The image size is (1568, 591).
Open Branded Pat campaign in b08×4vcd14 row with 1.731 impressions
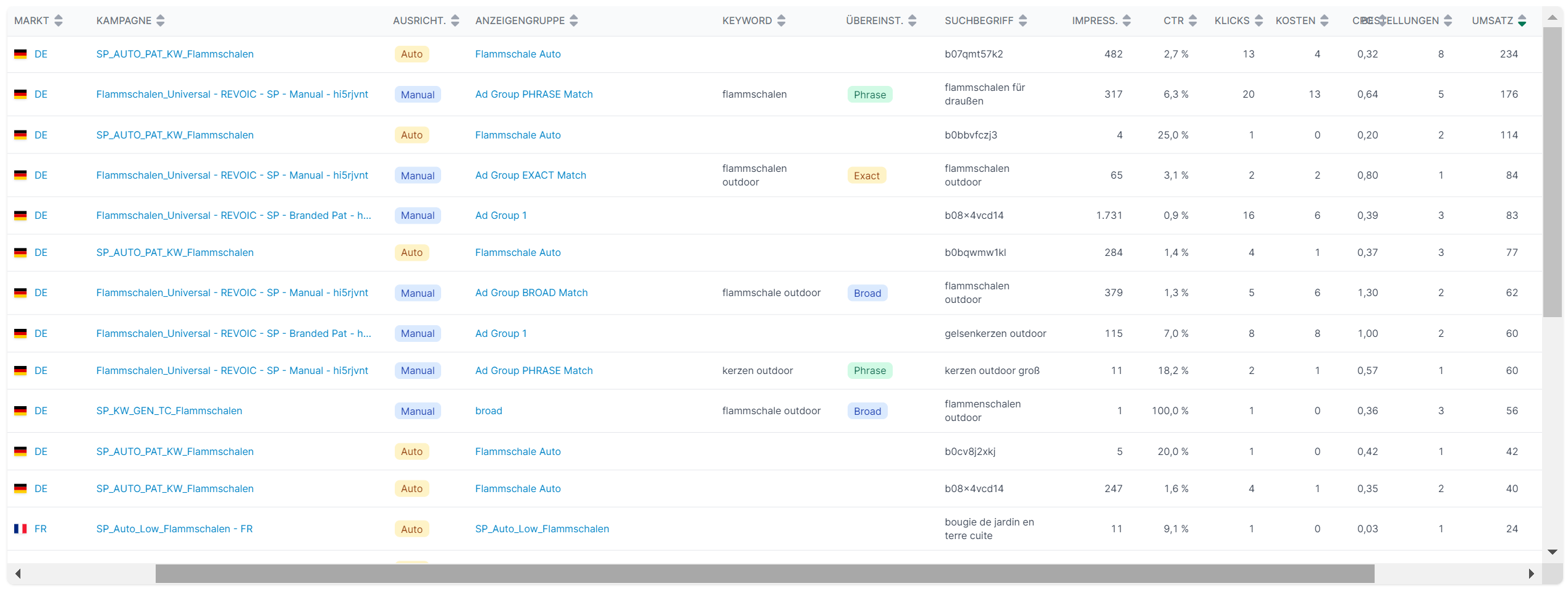tap(234, 215)
